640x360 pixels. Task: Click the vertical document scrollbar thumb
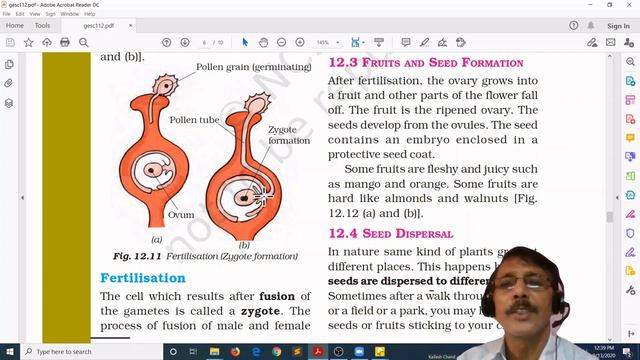(610, 217)
